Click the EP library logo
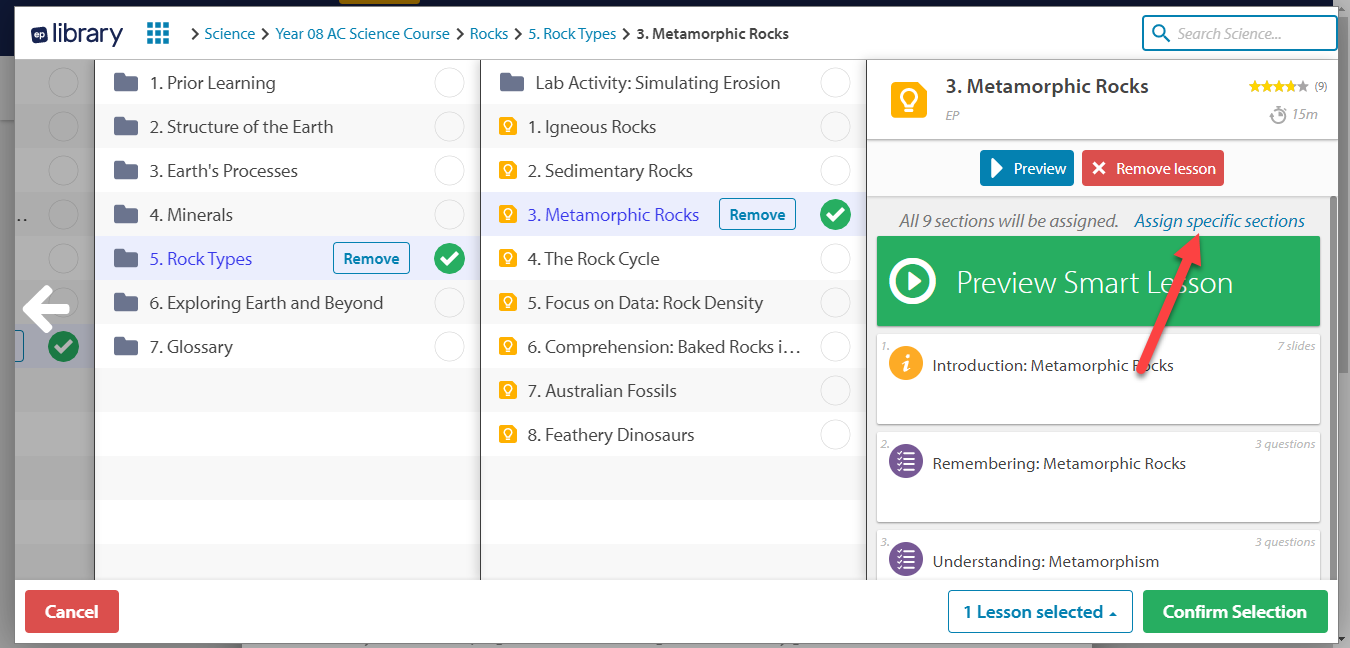 click(77, 33)
